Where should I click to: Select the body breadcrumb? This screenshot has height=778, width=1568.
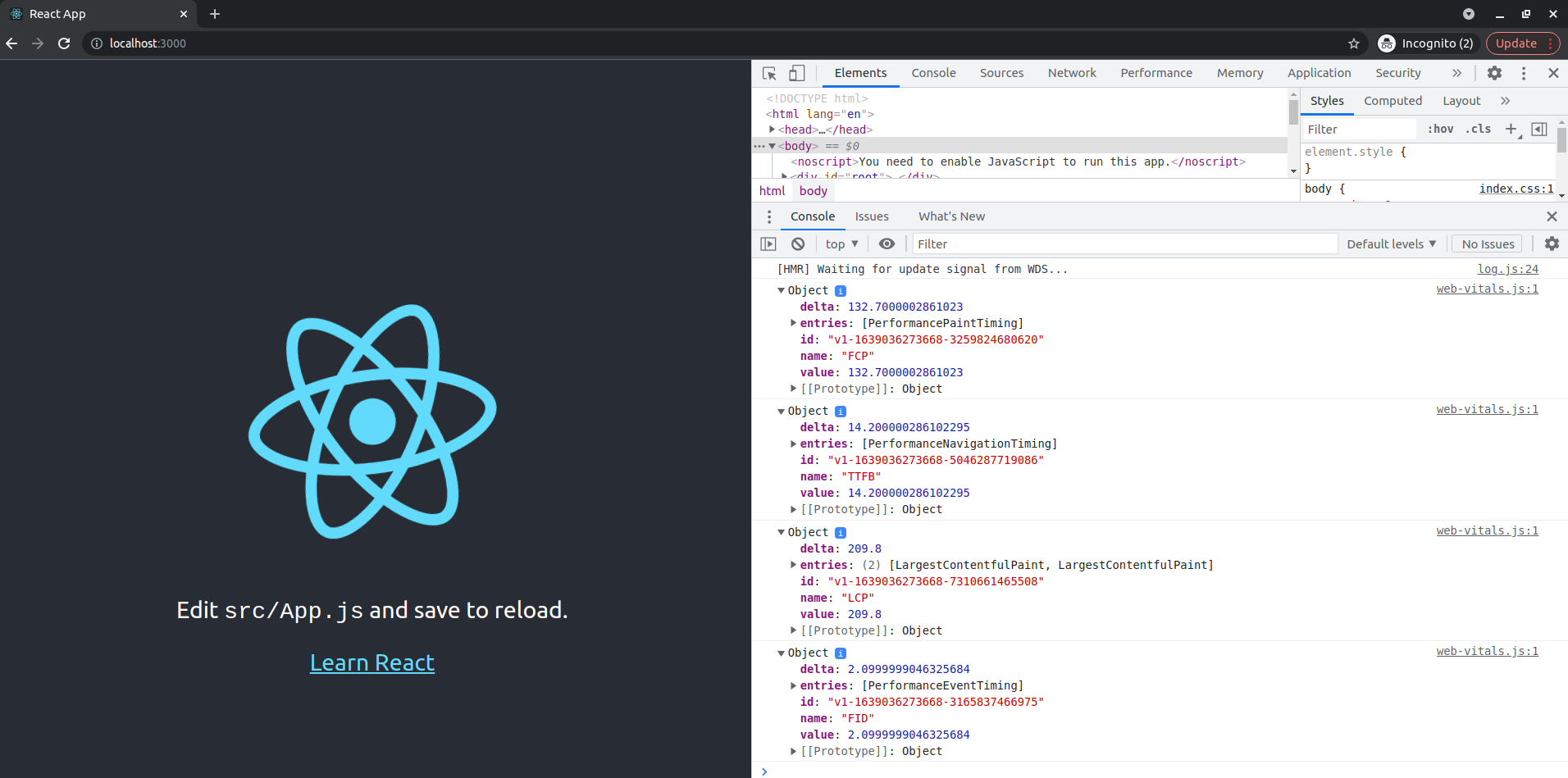(x=813, y=190)
